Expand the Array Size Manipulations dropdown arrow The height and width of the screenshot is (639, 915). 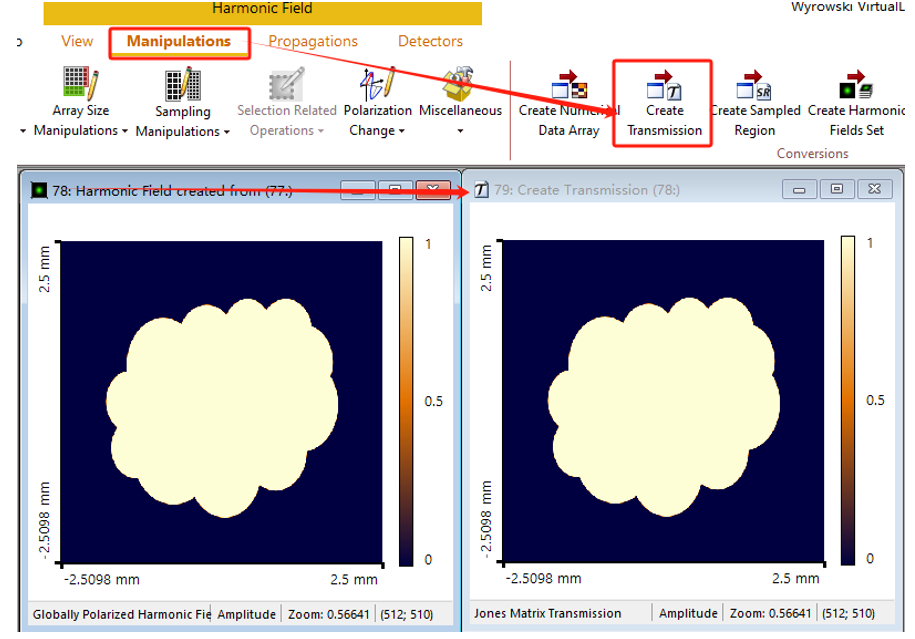click(125, 131)
